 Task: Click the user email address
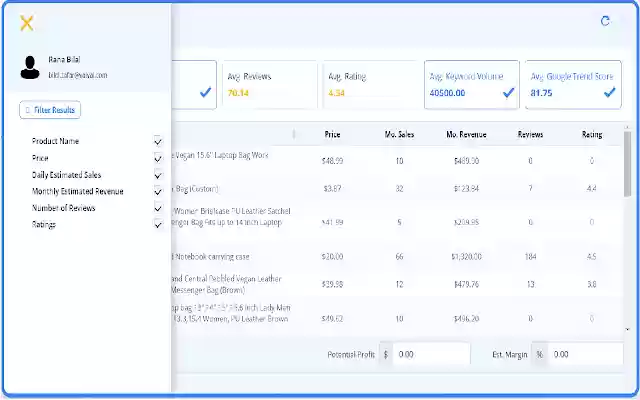(x=78, y=76)
